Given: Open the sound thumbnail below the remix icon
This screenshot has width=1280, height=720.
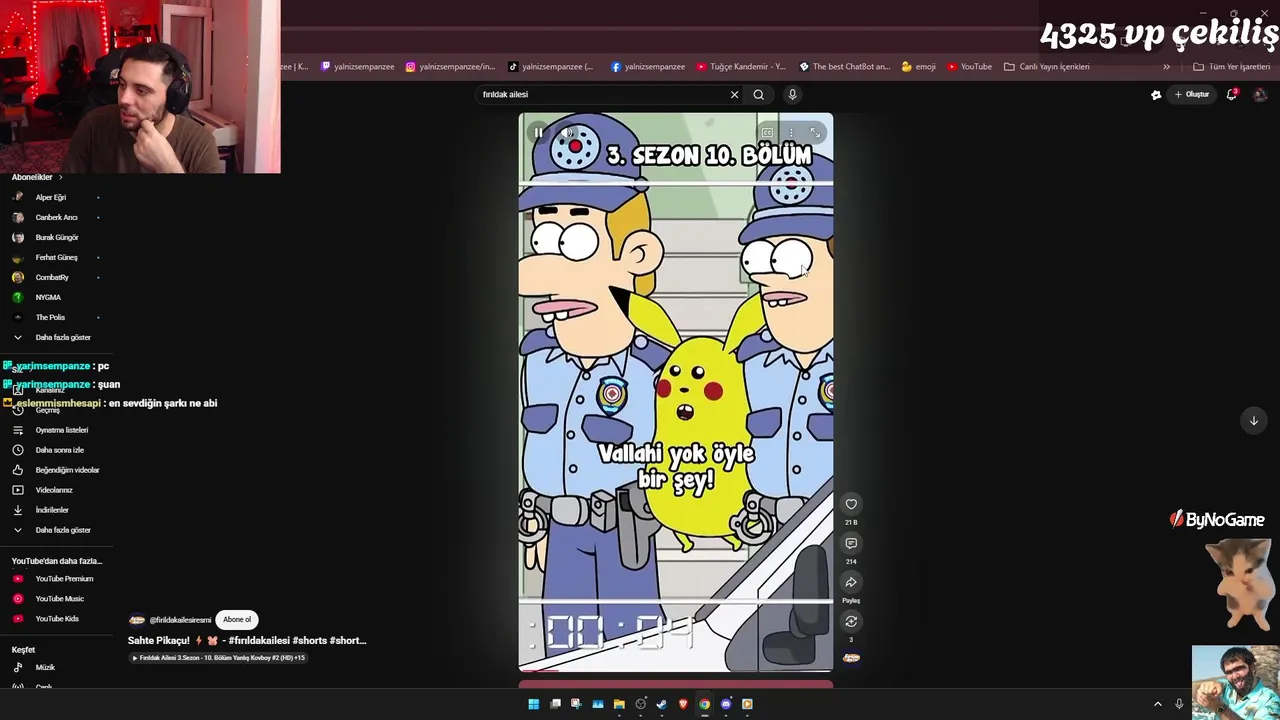Looking at the screenshot, I should (x=851, y=657).
